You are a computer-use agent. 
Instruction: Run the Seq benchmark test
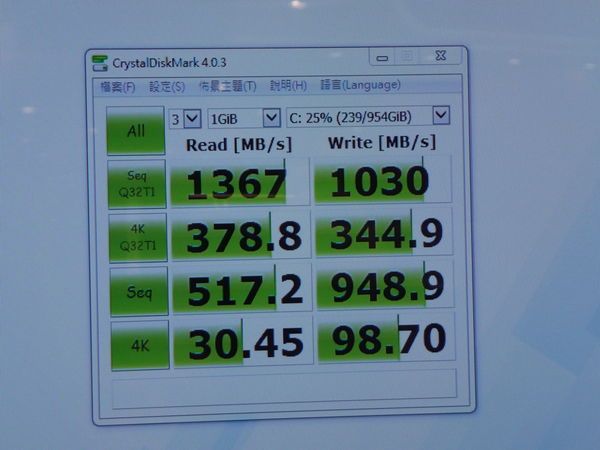click(x=138, y=291)
